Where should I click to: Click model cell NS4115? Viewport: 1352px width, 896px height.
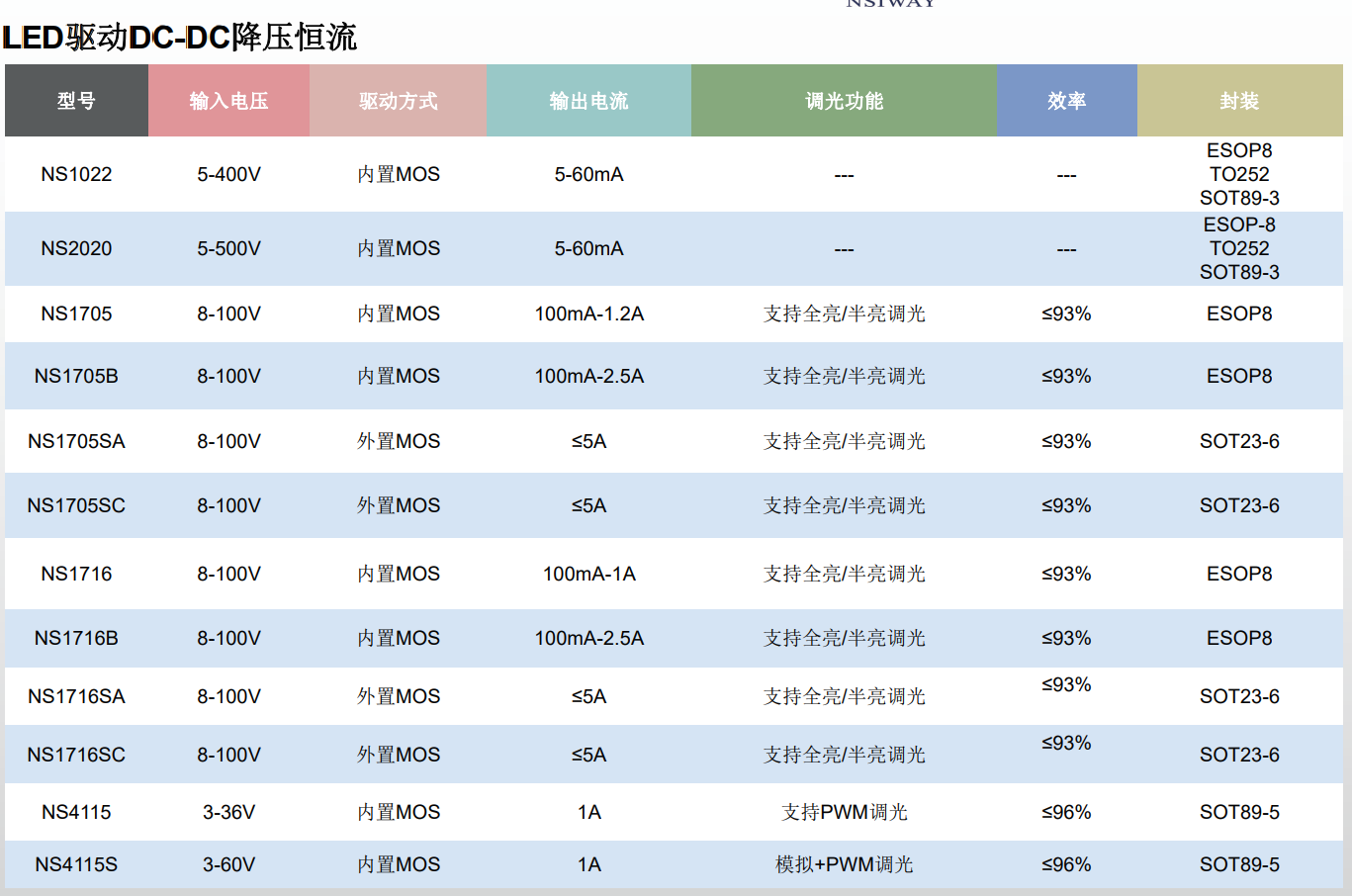[x=76, y=812]
